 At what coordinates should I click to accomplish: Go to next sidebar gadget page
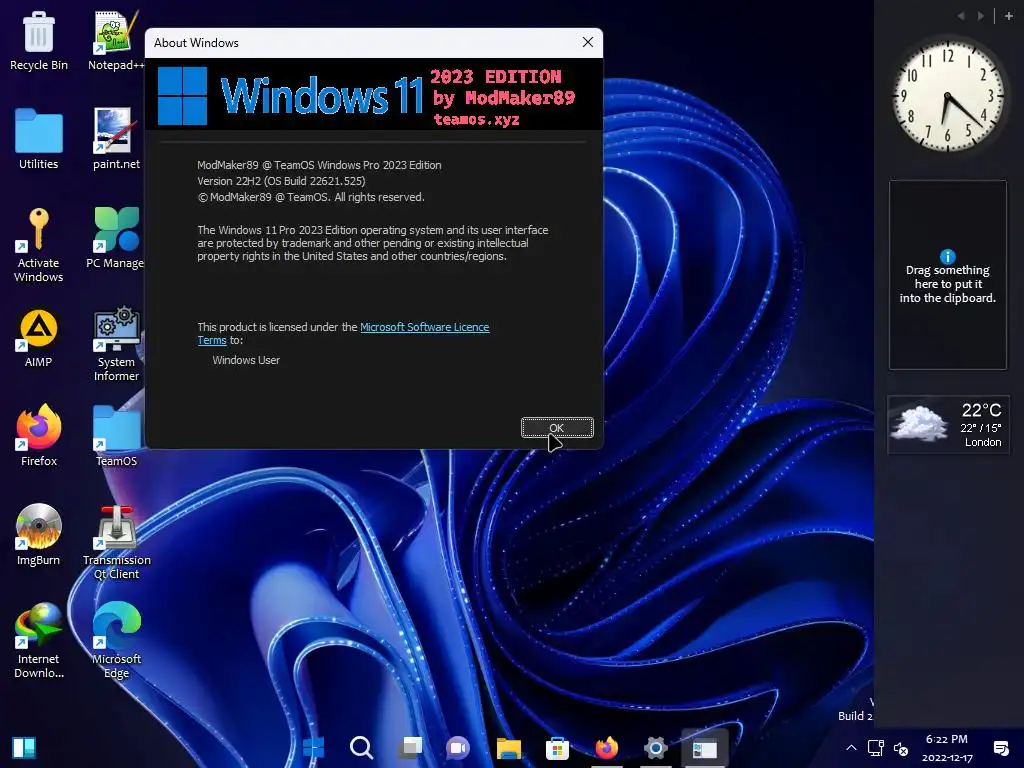[x=980, y=16]
